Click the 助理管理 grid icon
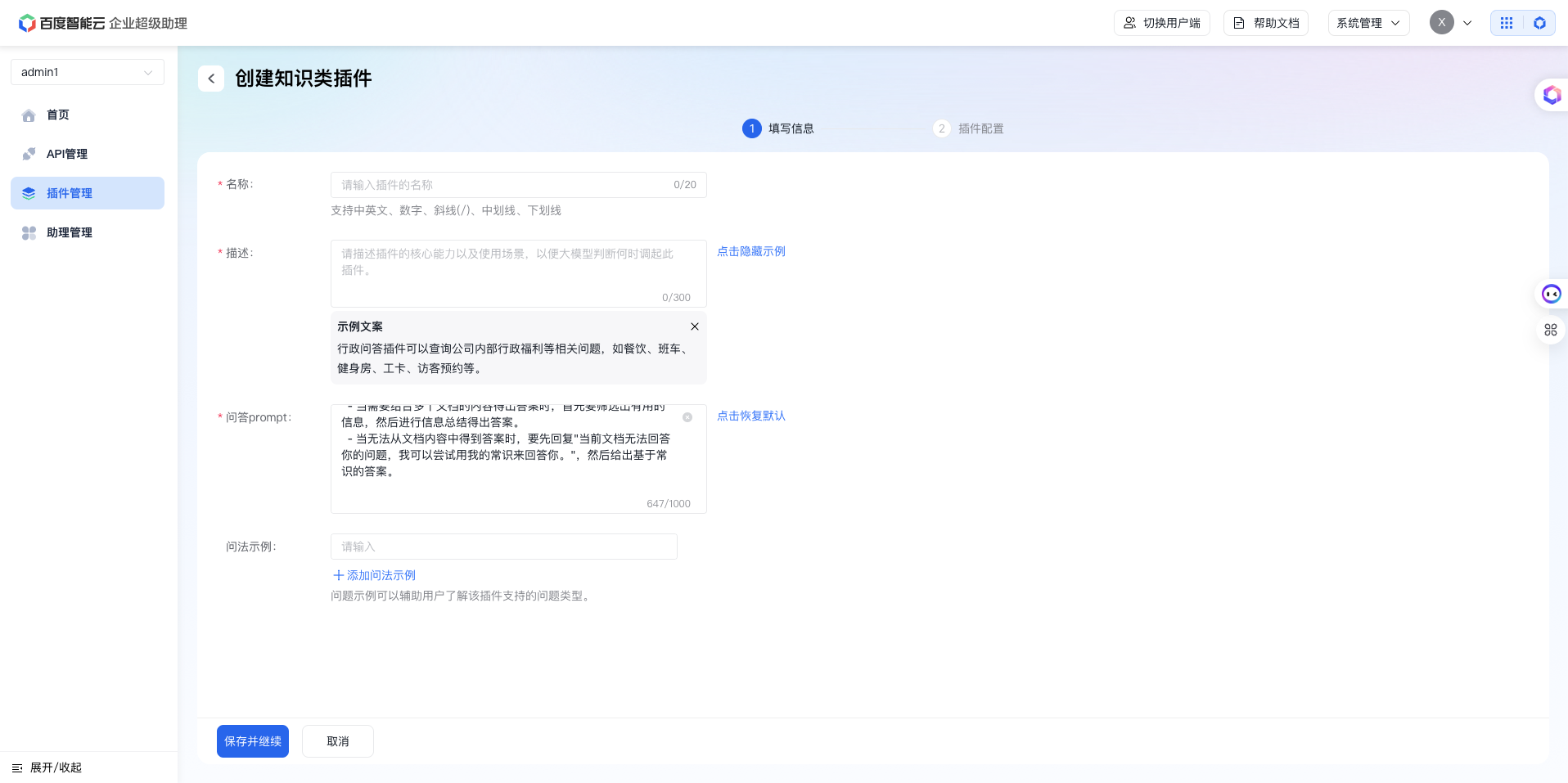The image size is (1568, 783). point(29,232)
